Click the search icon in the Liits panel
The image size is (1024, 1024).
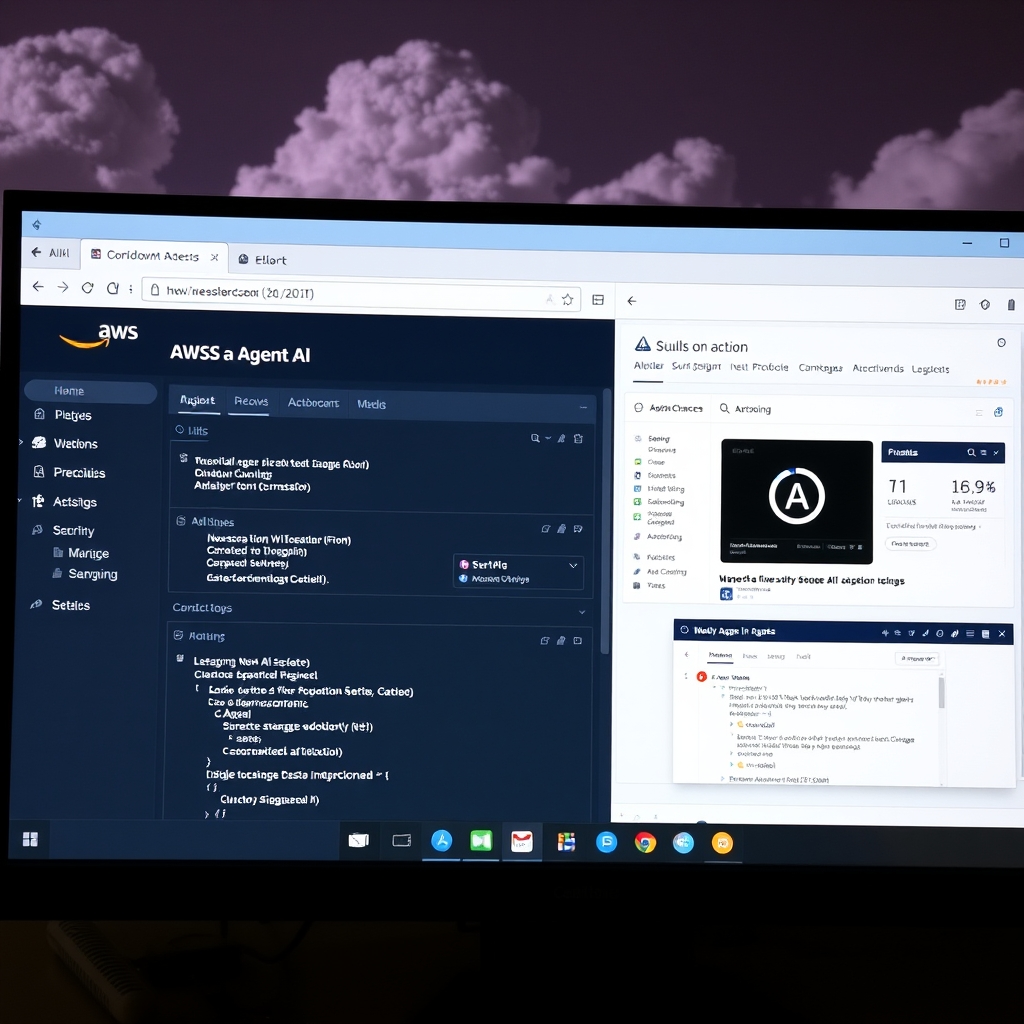536,438
